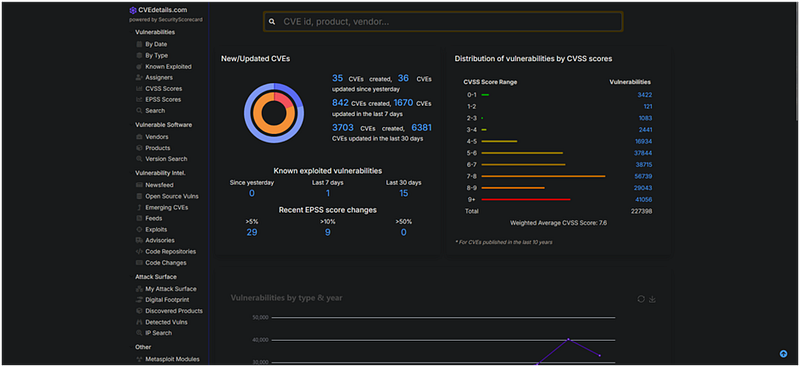Viewport: 800px width, 367px height.
Task: Click the icon beside Digital Footprint
Action: (x=139, y=300)
